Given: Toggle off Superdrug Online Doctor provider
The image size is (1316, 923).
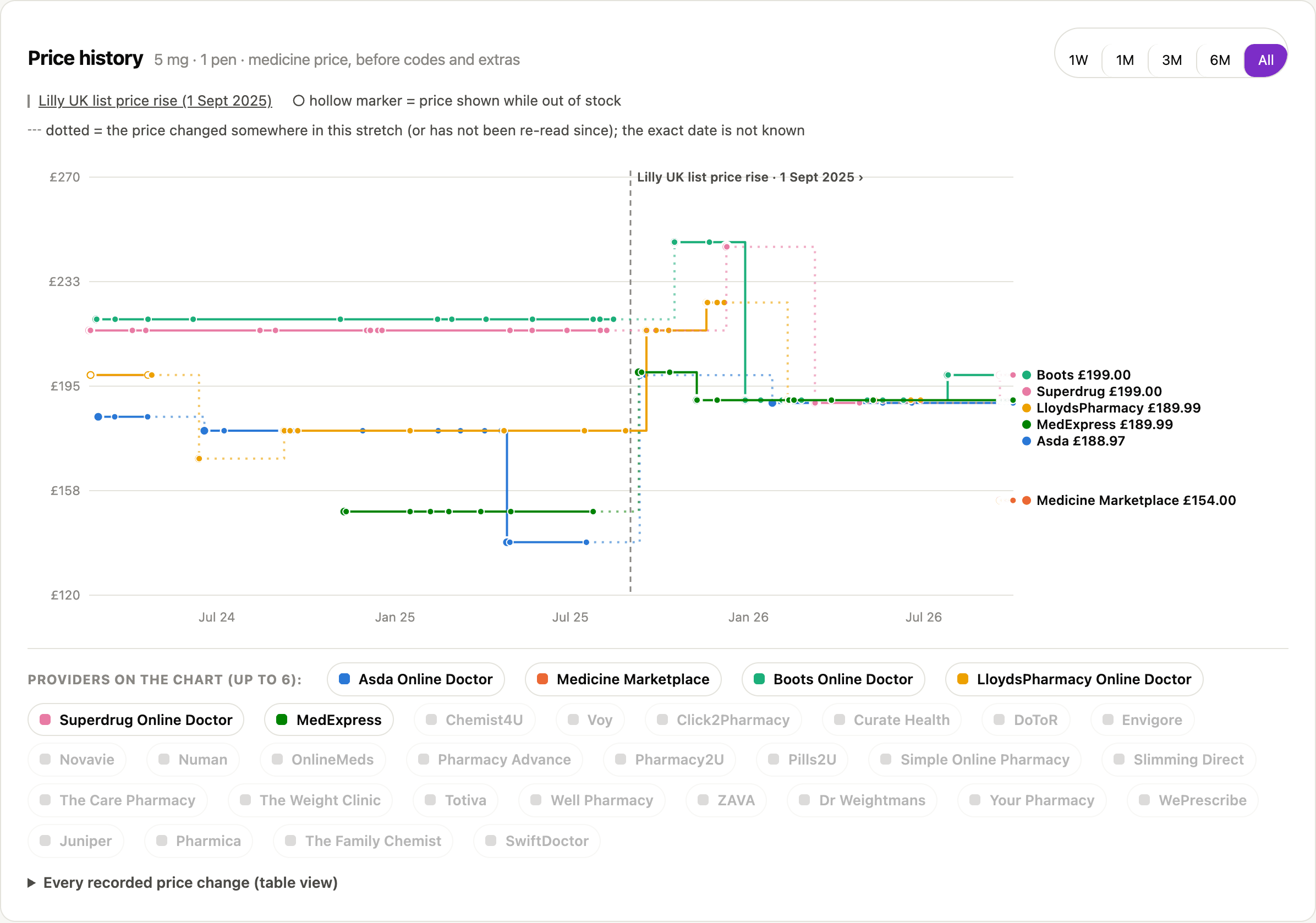Looking at the screenshot, I should click(x=136, y=719).
